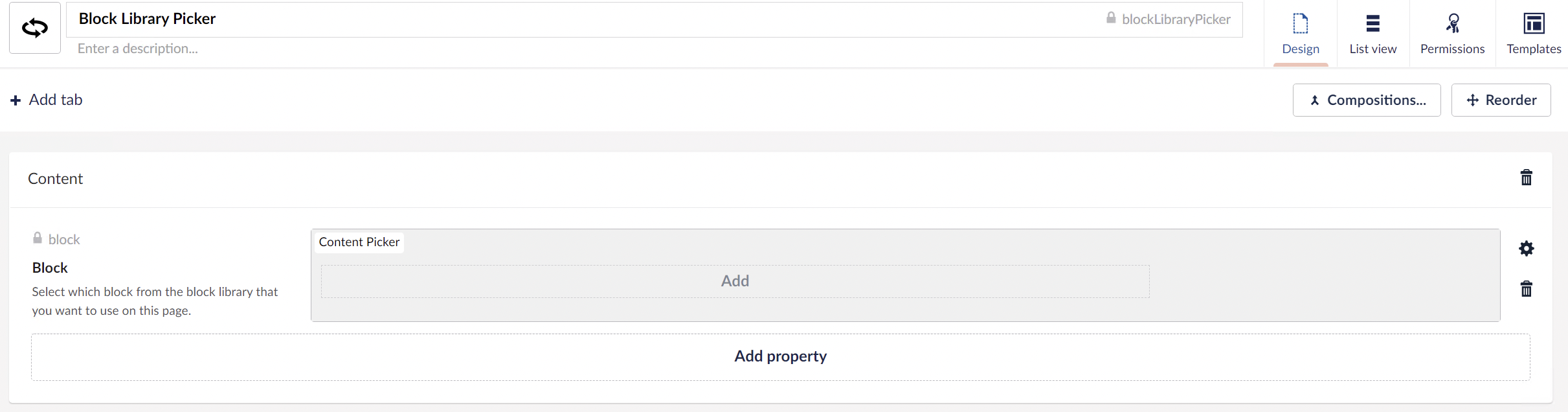
Task: Click the Design tab icon
Action: click(x=1301, y=23)
